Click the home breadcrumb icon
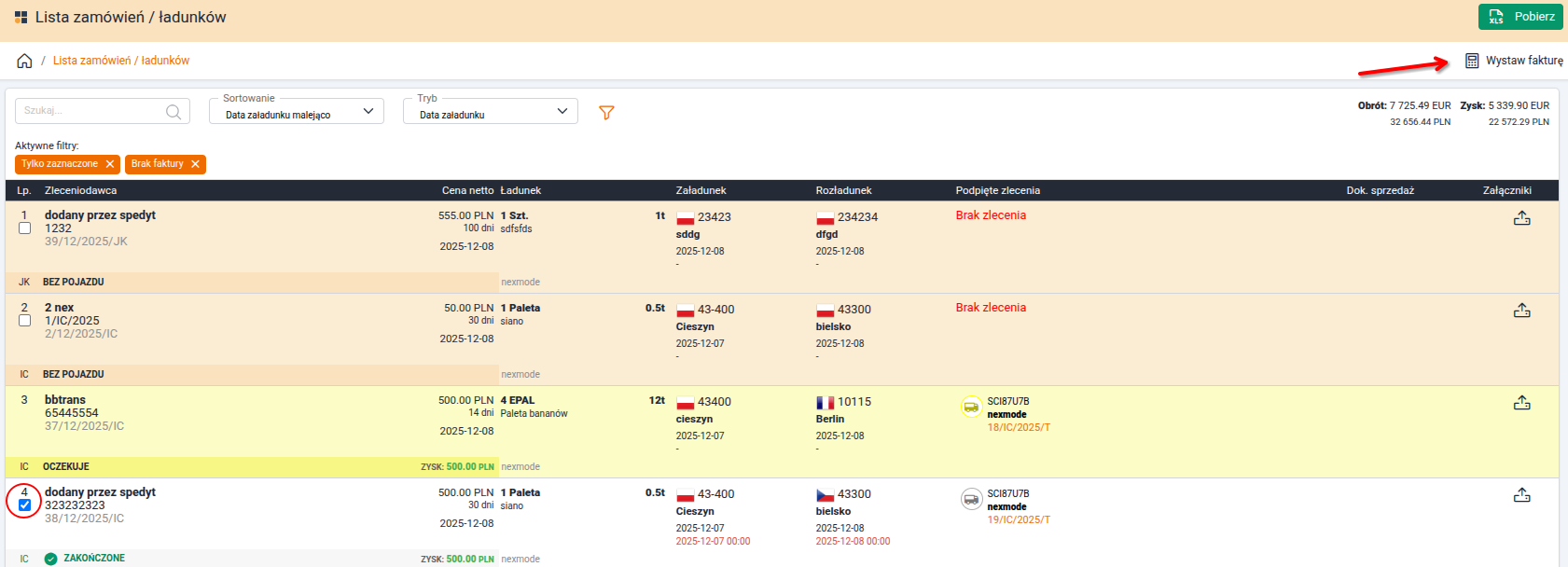 (x=24, y=61)
